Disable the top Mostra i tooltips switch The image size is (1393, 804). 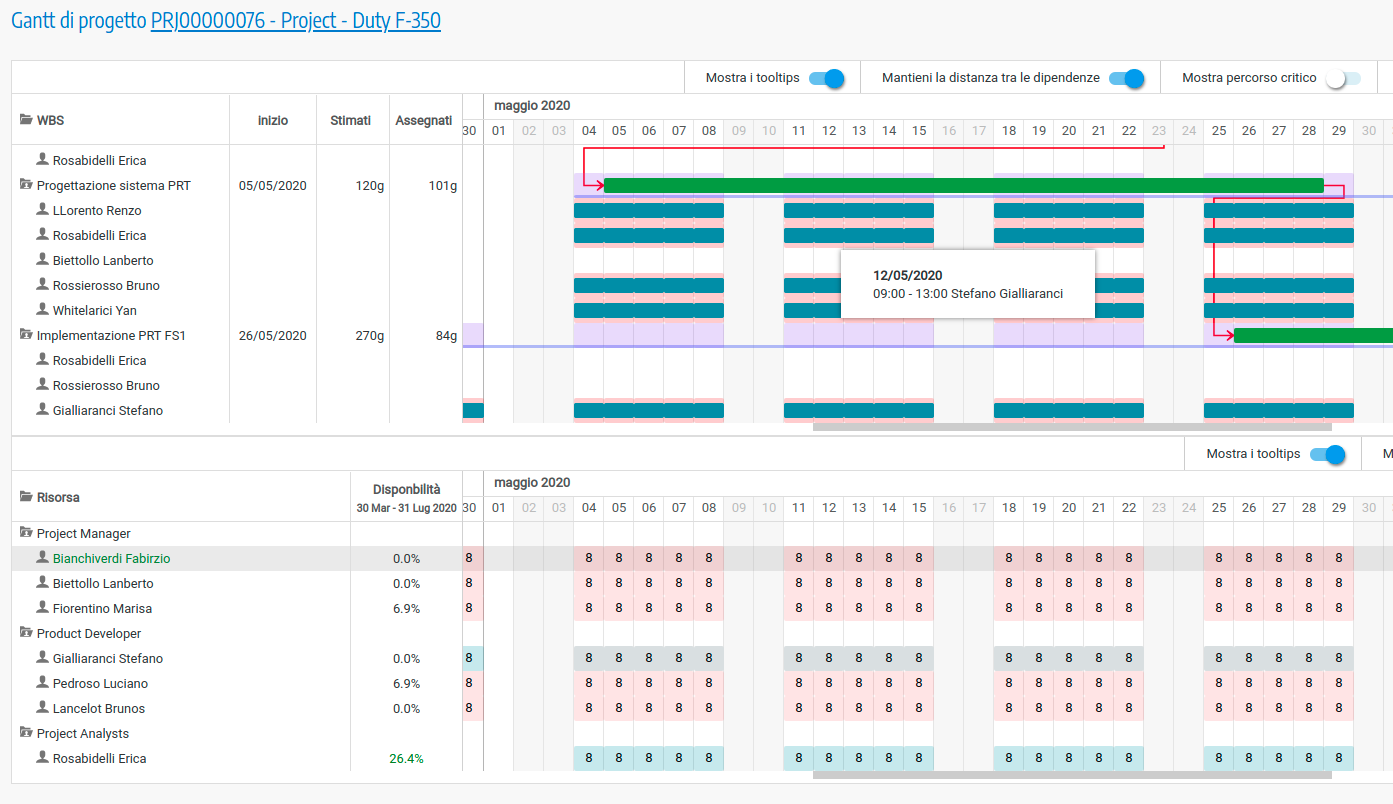[x=827, y=78]
